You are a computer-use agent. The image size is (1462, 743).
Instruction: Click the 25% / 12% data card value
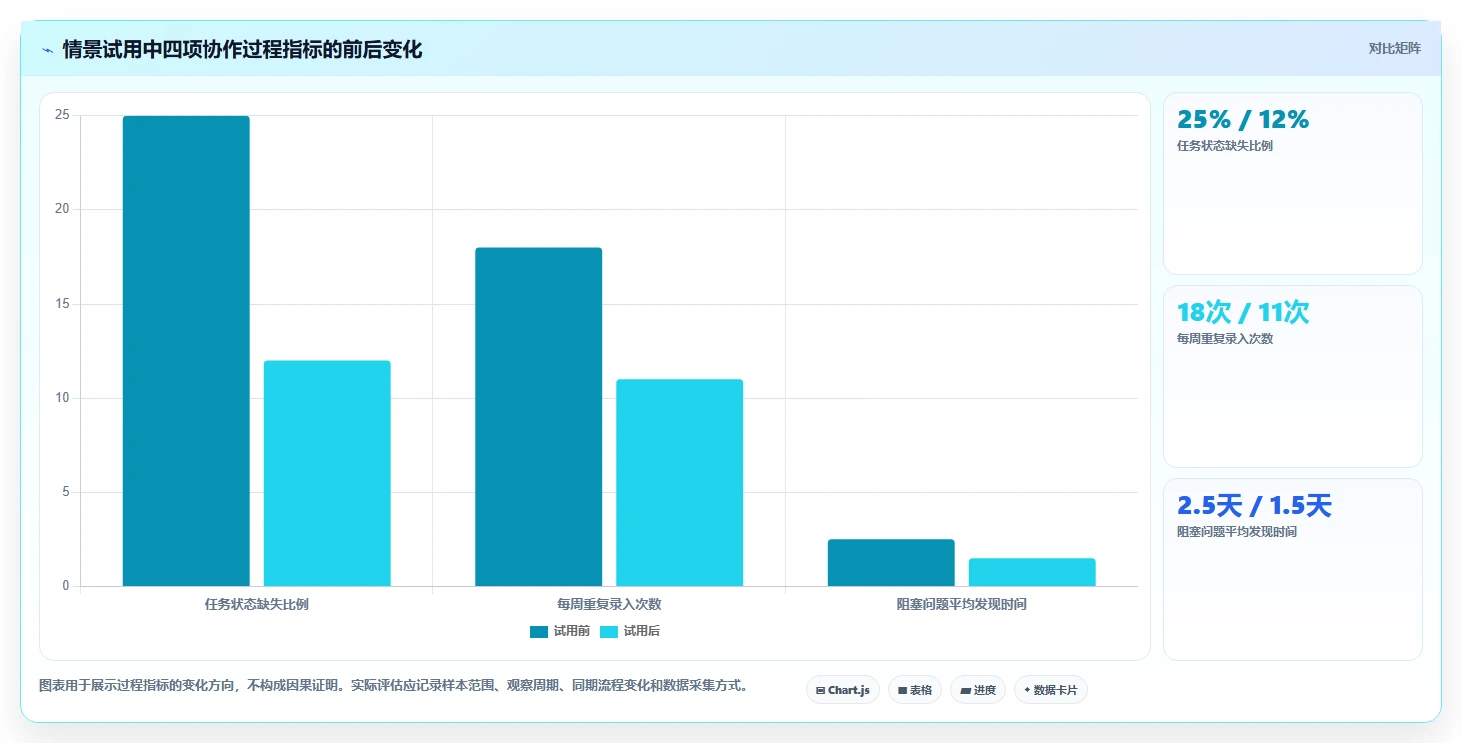click(x=1243, y=119)
